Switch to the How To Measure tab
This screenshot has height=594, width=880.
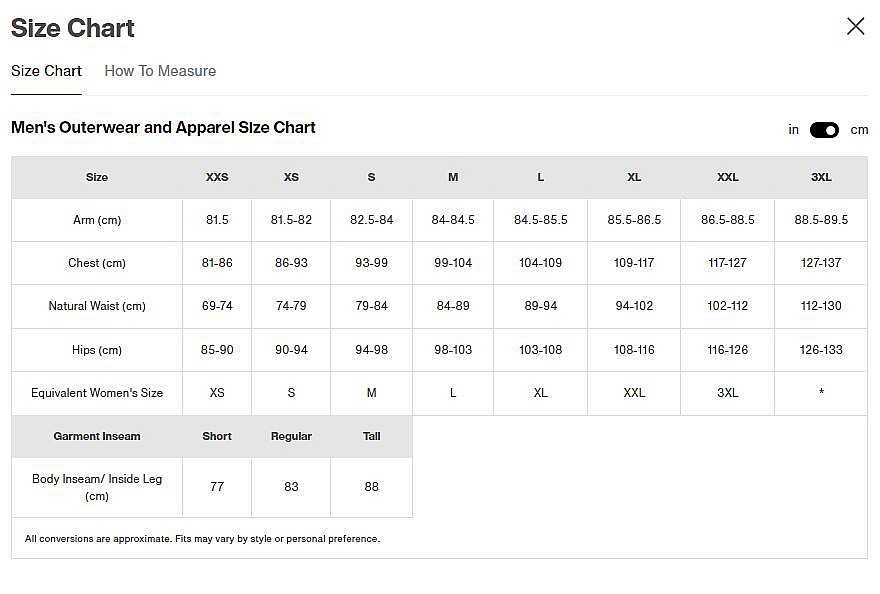tap(160, 71)
